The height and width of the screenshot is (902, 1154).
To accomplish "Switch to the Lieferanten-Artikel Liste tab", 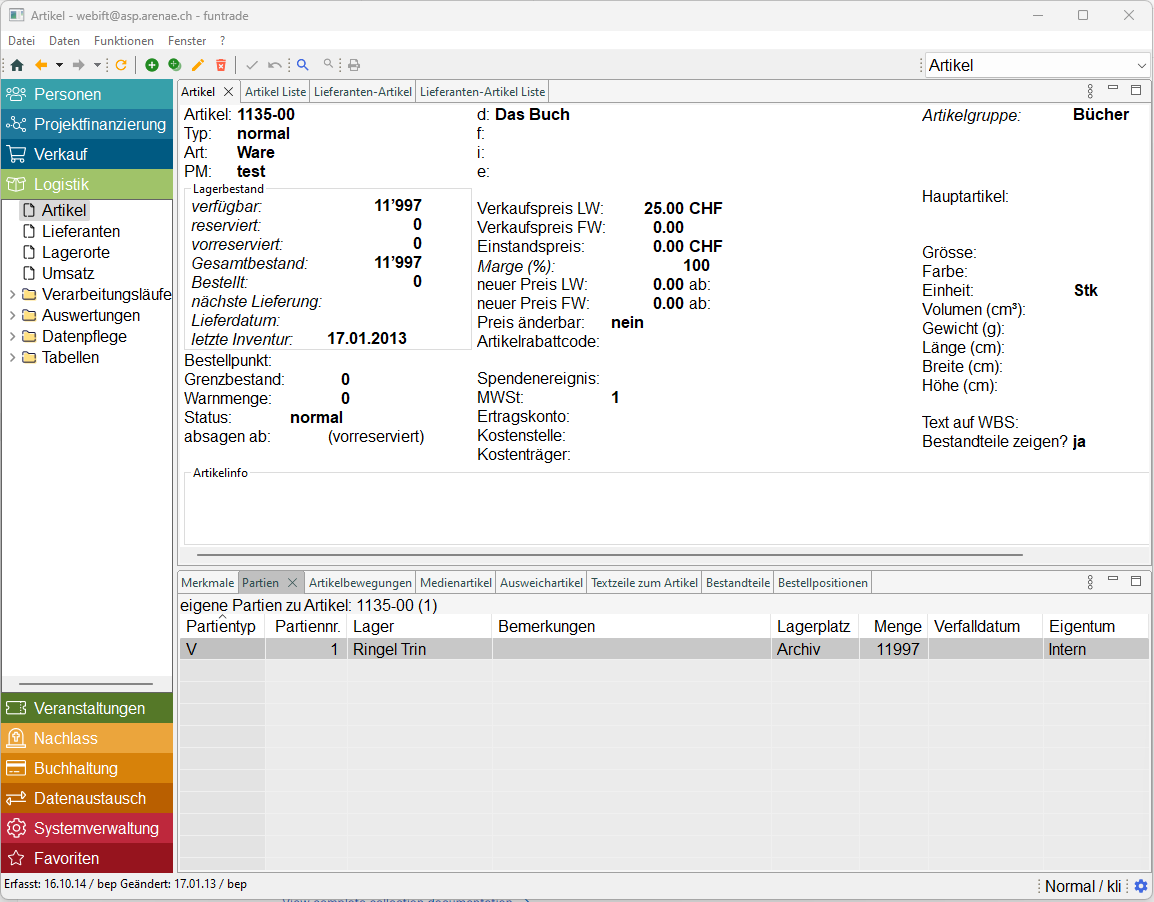I will click(482, 92).
